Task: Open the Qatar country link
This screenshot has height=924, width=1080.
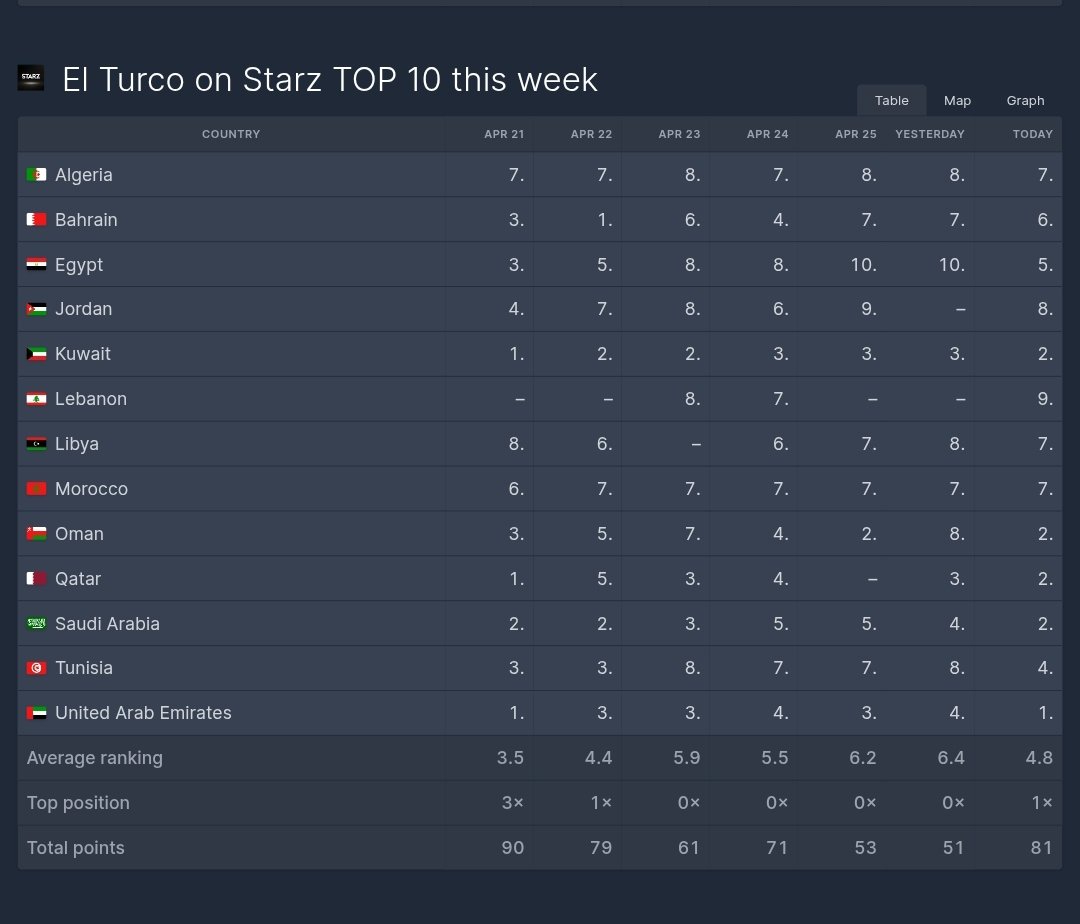Action: pyautogui.click(x=78, y=578)
